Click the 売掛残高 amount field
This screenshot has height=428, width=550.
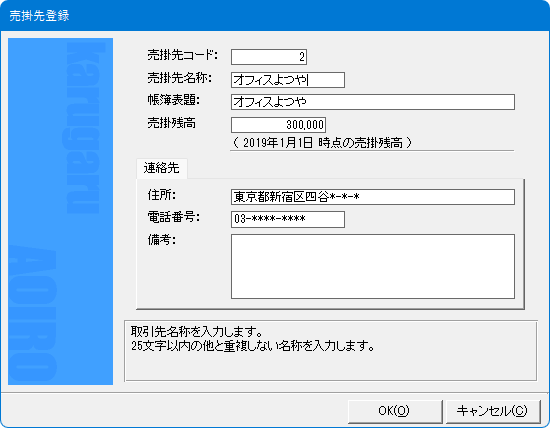point(279,125)
